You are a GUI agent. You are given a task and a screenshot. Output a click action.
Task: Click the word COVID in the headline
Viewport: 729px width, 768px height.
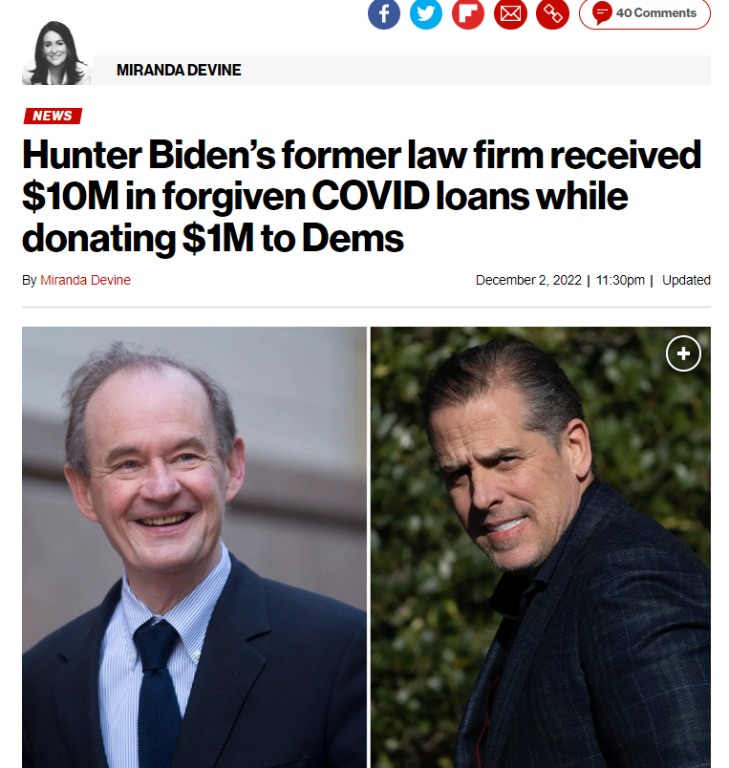coord(371,196)
